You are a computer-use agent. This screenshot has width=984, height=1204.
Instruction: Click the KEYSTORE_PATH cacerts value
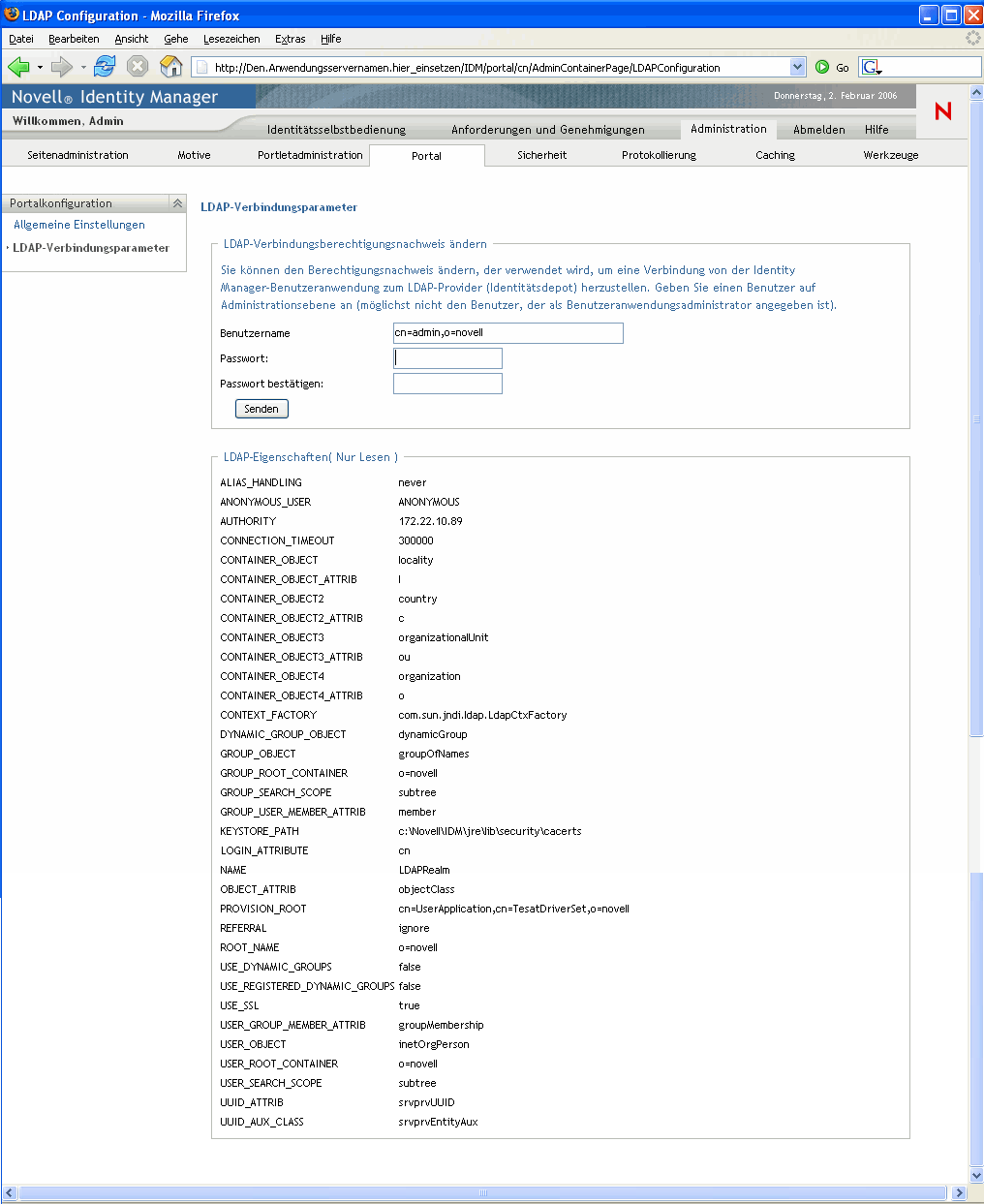[490, 831]
